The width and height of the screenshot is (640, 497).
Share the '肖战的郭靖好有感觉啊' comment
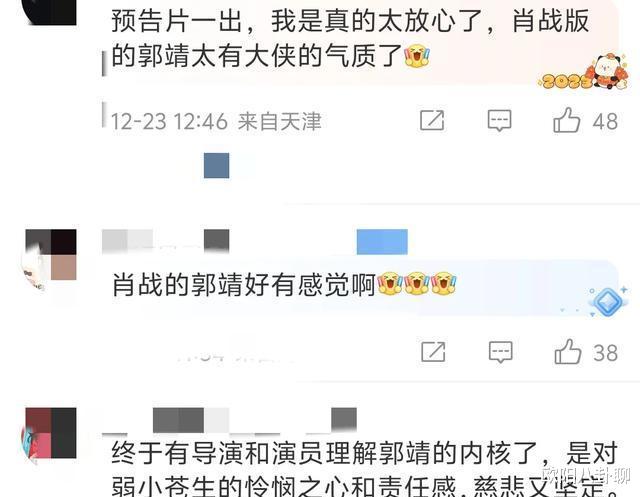433,352
